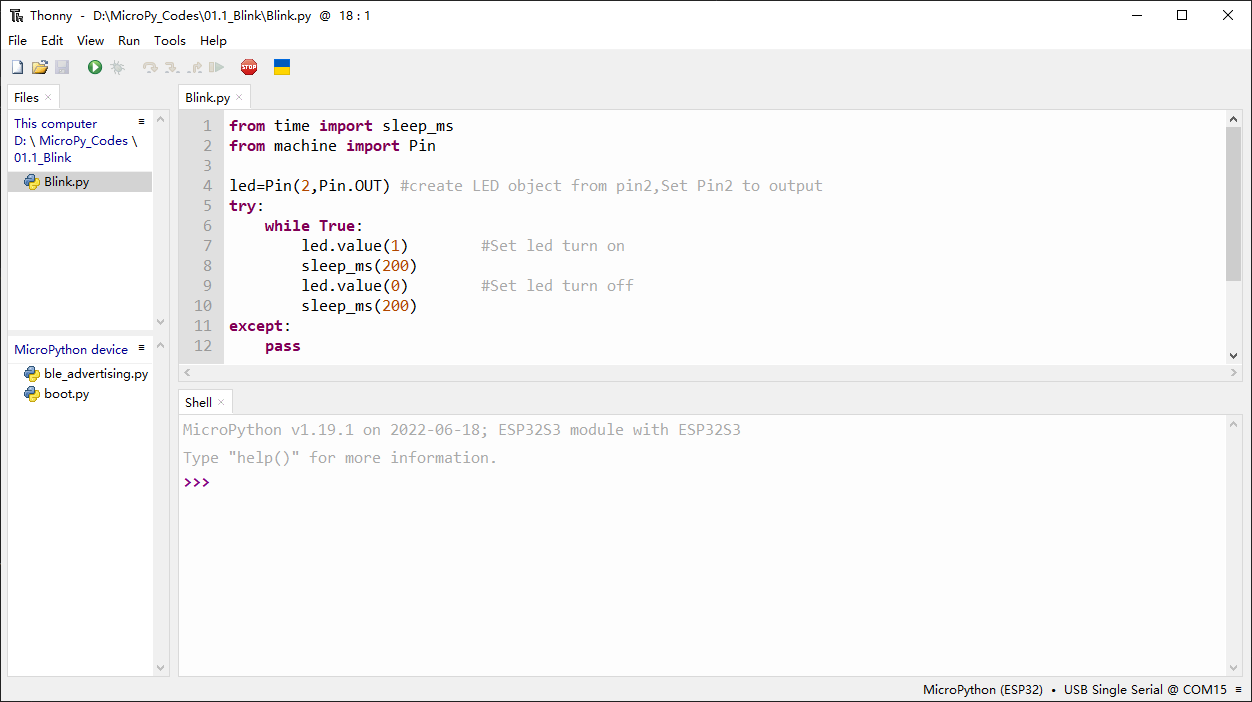This screenshot has width=1252, height=702.
Task: Click the MicroPy_Codes path link
Action: coord(84,141)
